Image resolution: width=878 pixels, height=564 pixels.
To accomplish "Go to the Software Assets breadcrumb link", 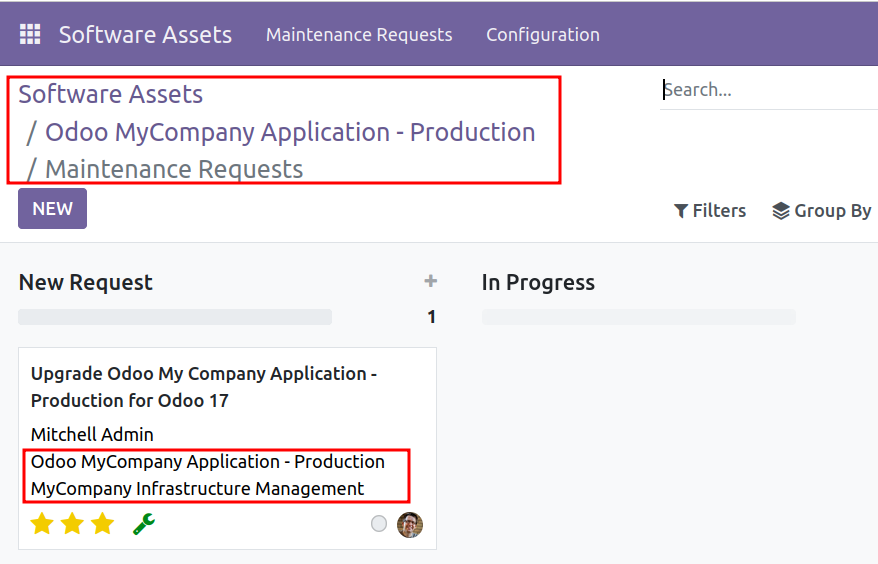I will [x=110, y=94].
